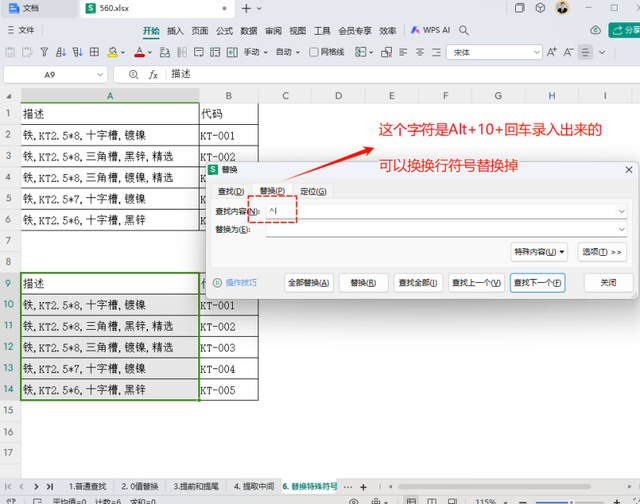
Task: Click the 替换(R) button
Action: point(363,283)
